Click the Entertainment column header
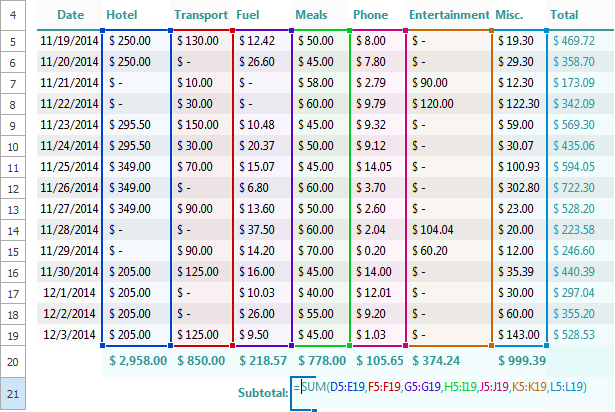615x412 pixels. click(449, 15)
